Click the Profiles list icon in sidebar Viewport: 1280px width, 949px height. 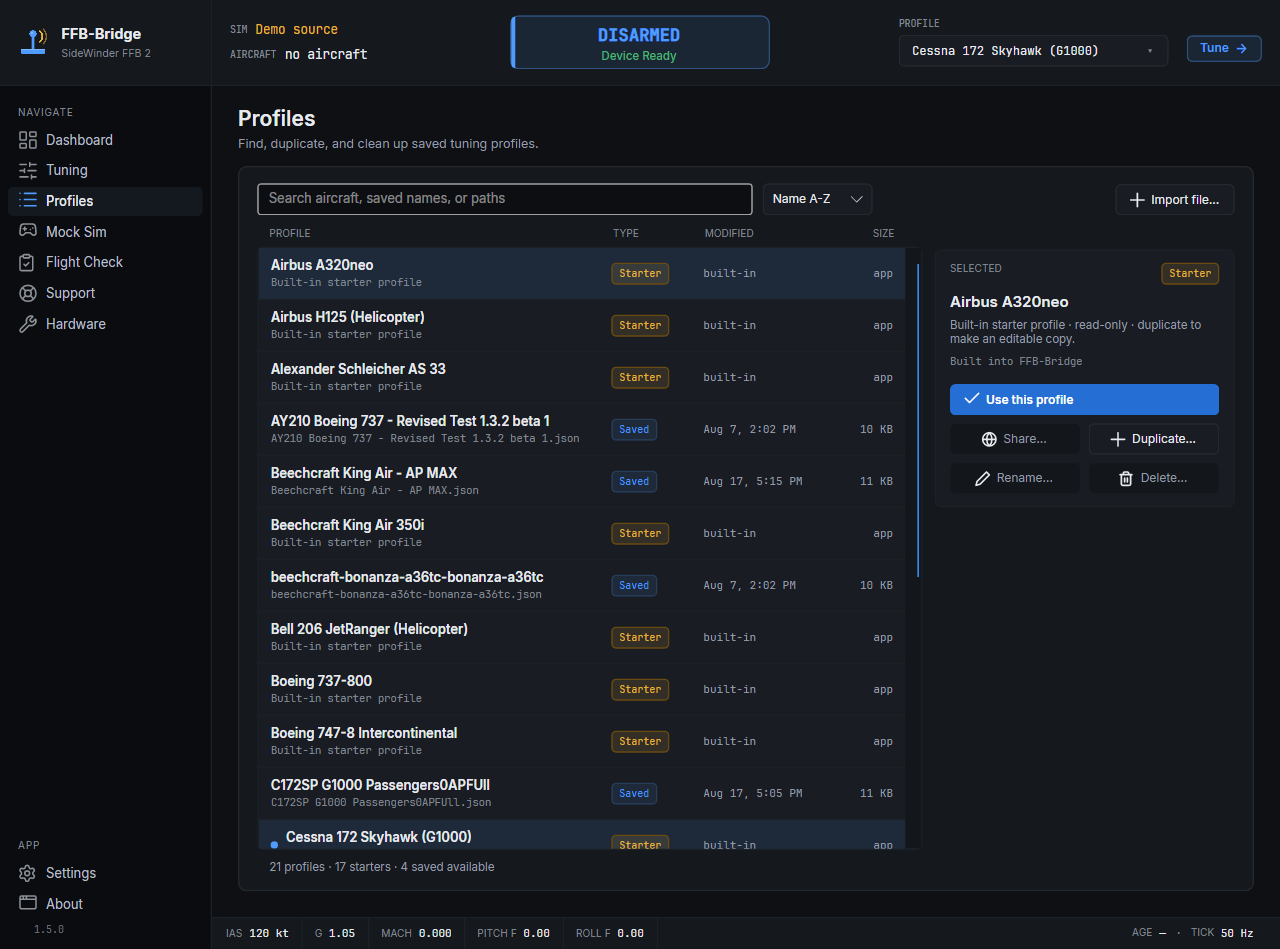28,201
